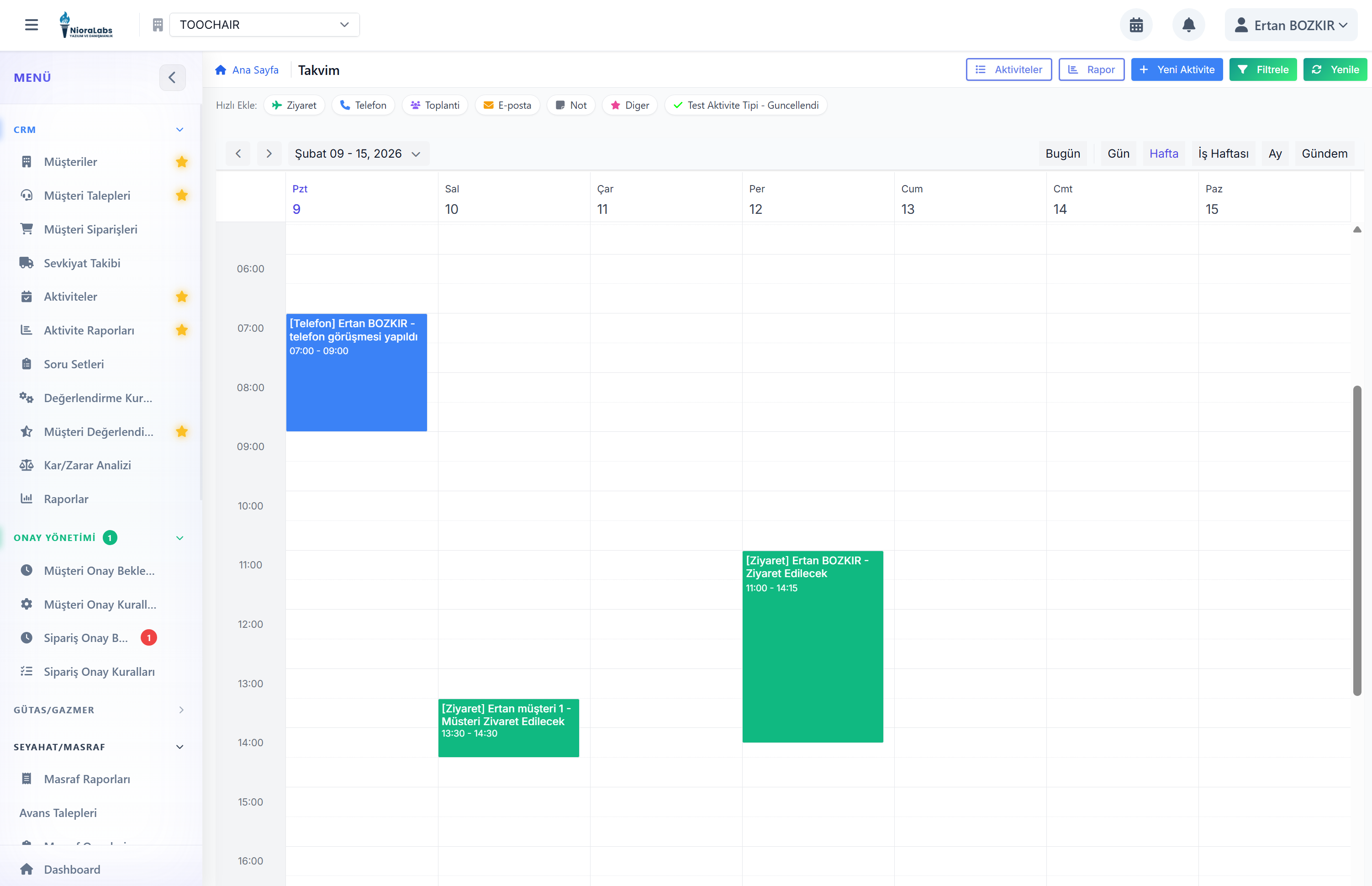Image resolution: width=1372 pixels, height=886 pixels.
Task: Quick add a Telefon activity
Action: coord(363,105)
